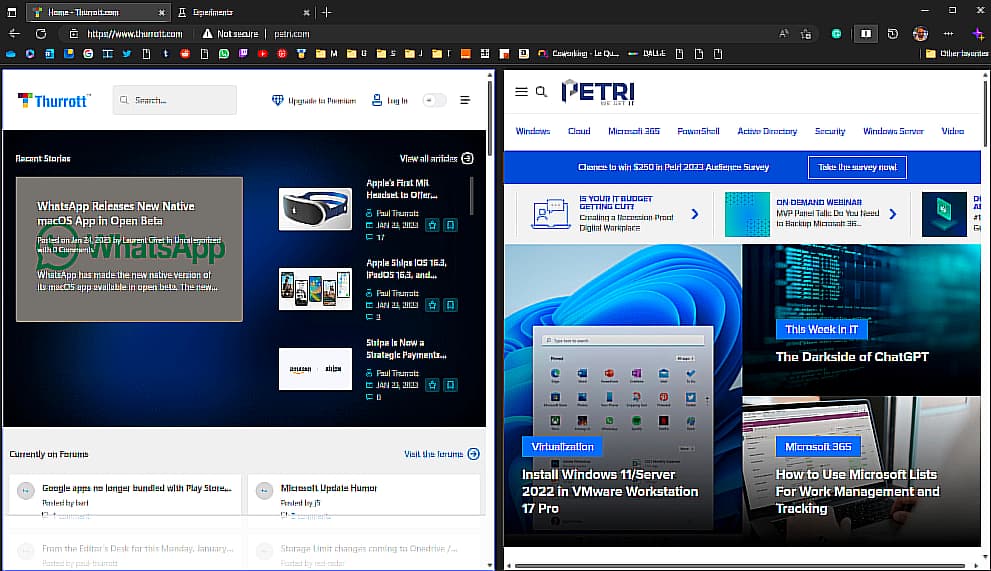The height and width of the screenshot is (571, 991).
Task: Open browser history icon
Action: click(x=892, y=34)
